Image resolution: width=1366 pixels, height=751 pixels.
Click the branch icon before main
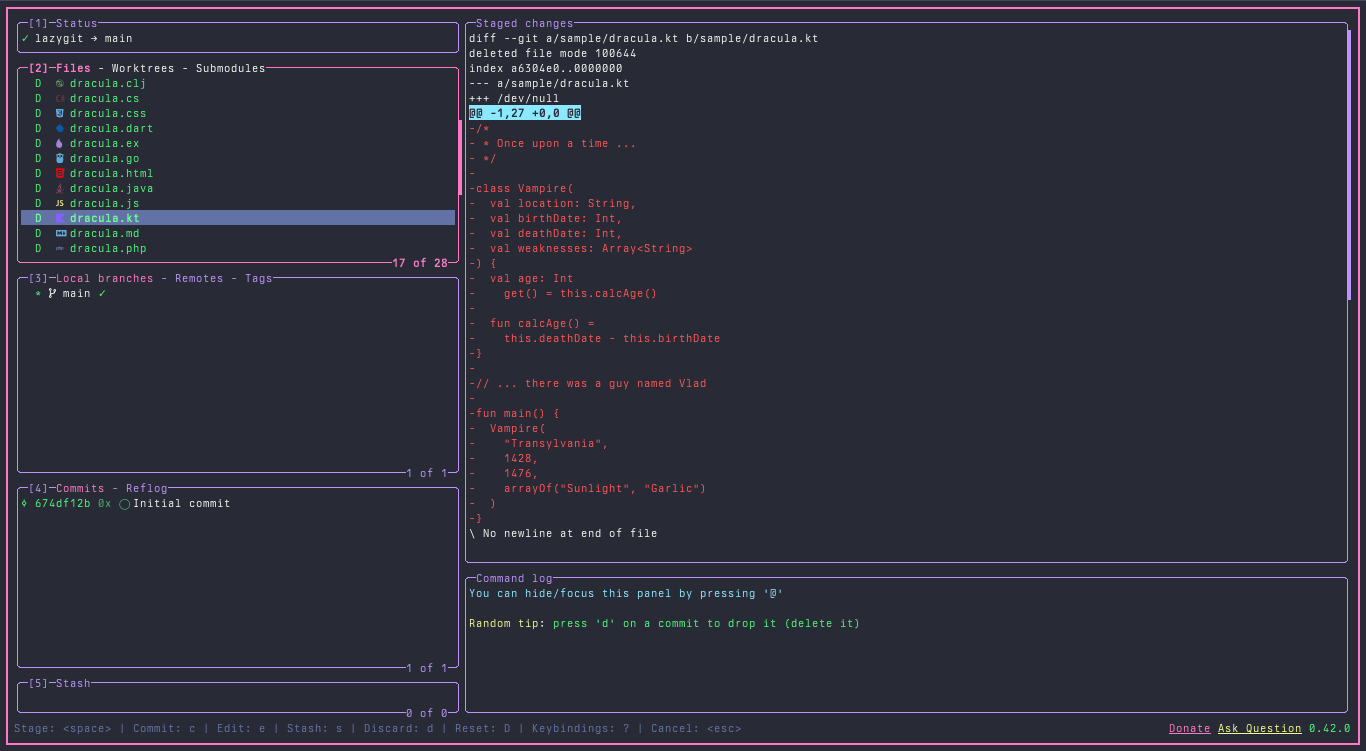[51, 293]
